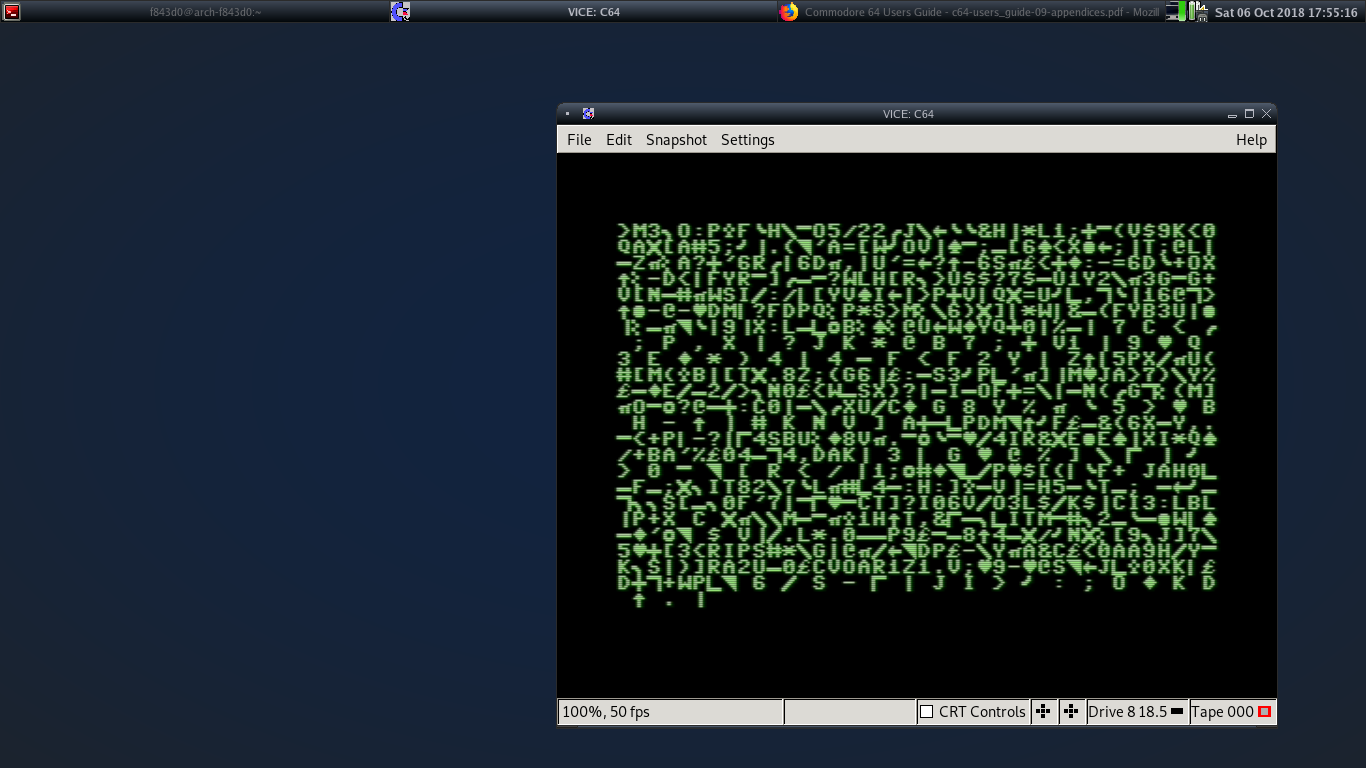The height and width of the screenshot is (768, 1366).
Task: Open the Snapshot menu
Action: (676, 140)
